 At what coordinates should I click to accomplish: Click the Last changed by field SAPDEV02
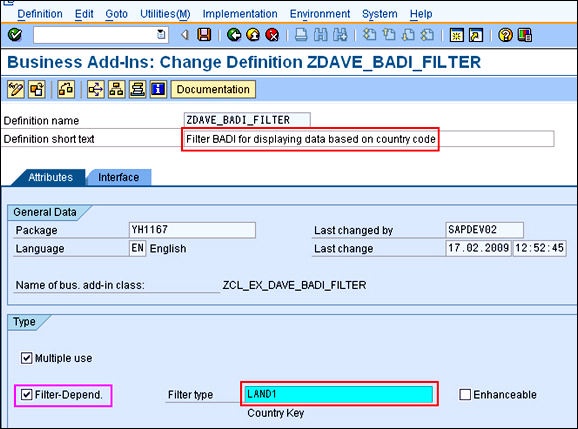[484, 230]
